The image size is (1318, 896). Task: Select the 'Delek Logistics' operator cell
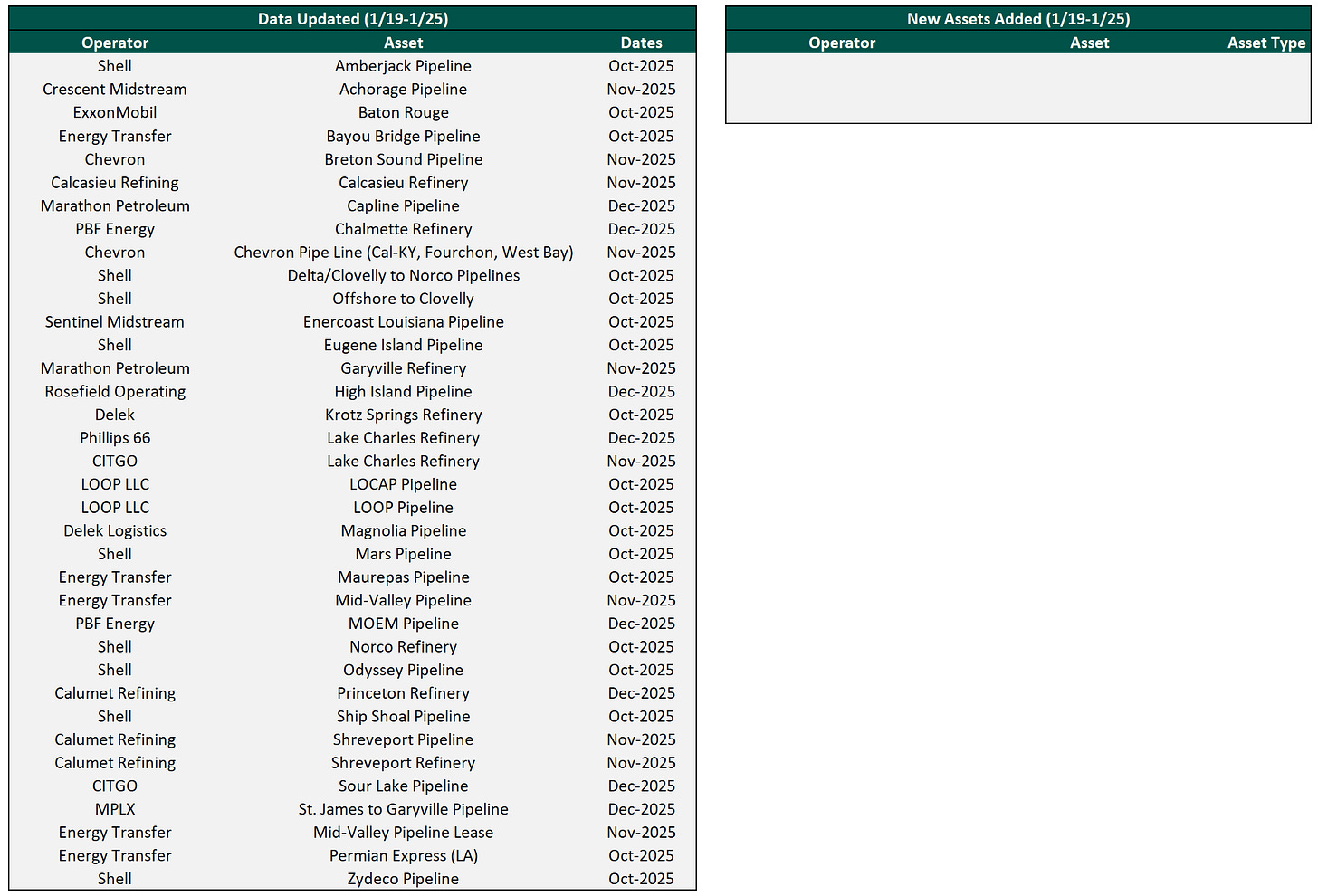(115, 530)
